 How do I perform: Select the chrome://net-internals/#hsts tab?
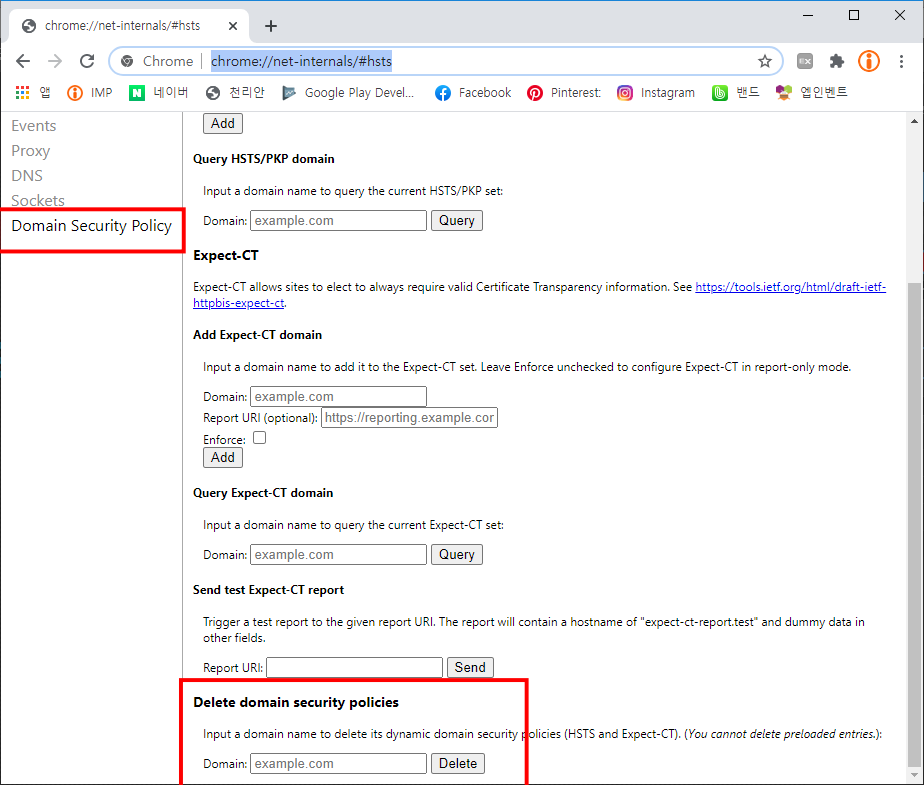(x=129, y=26)
